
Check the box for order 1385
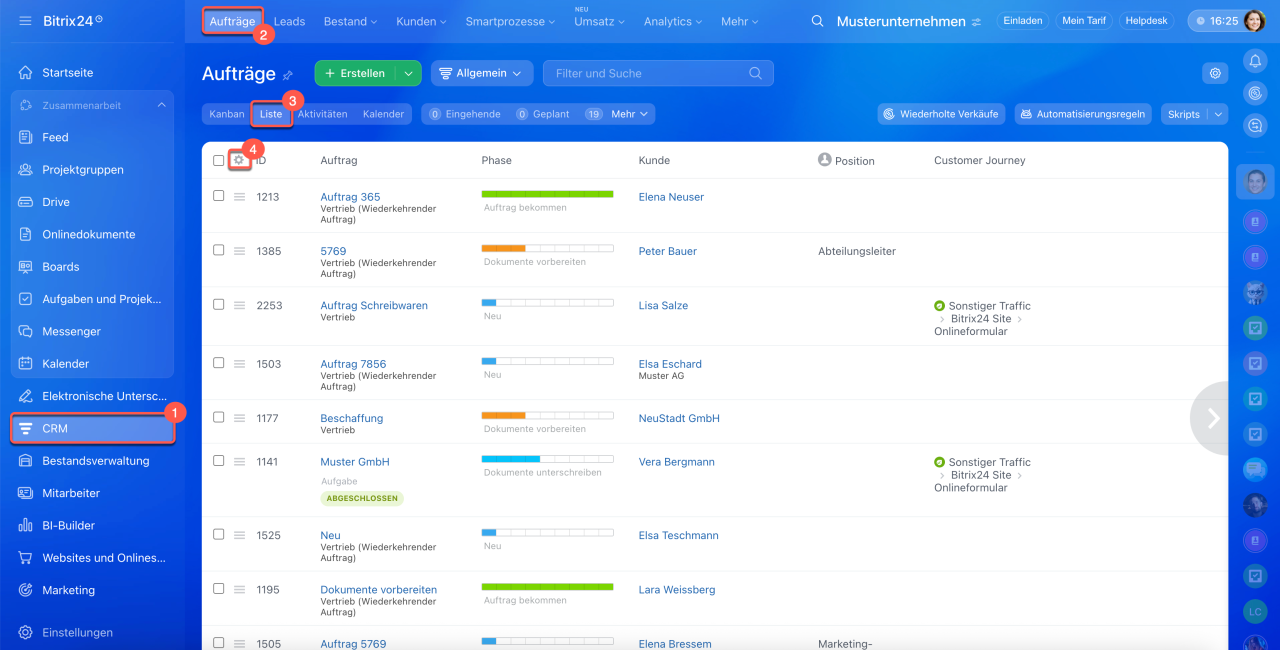pyautogui.click(x=219, y=250)
